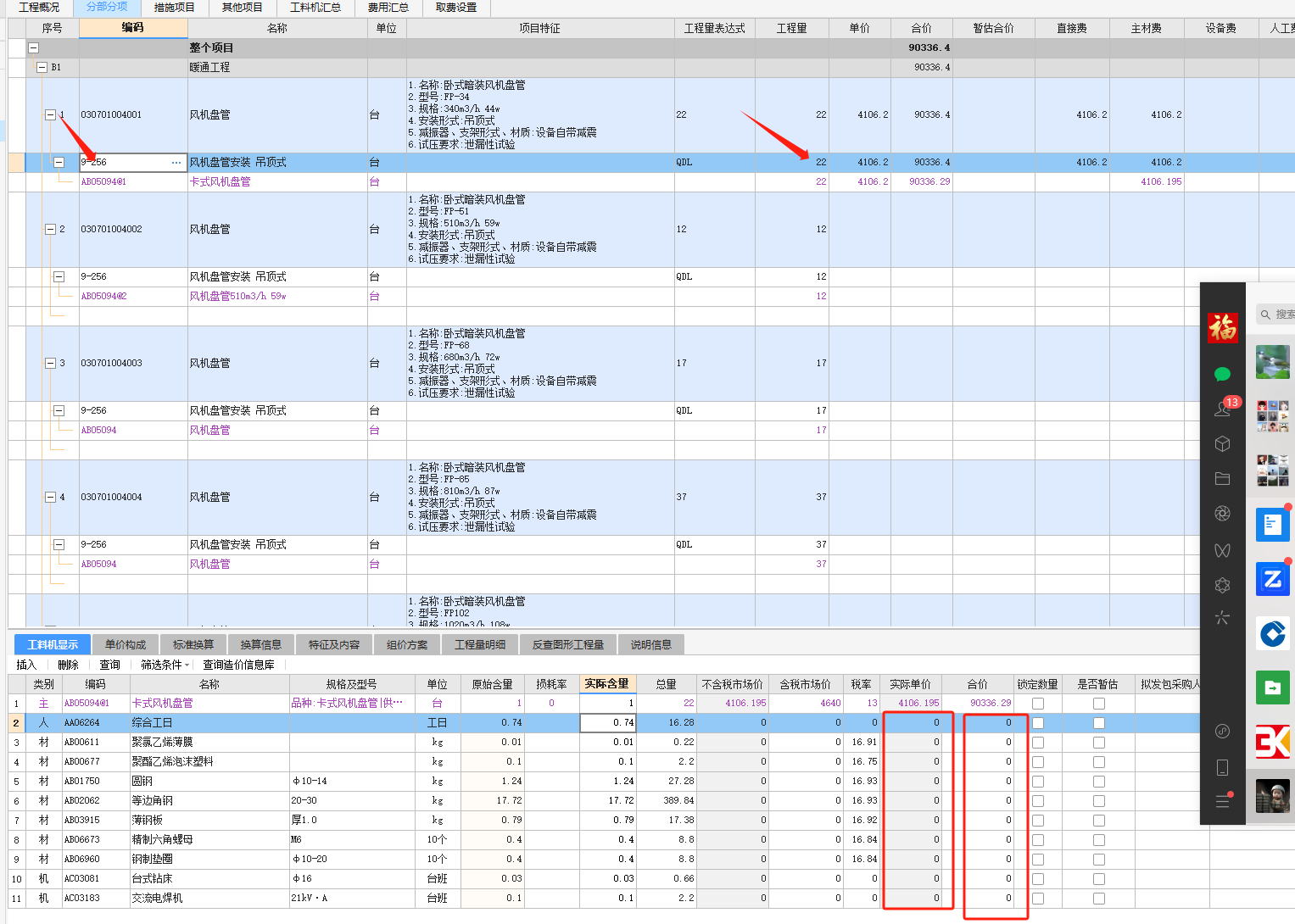
Task: Open WeChat Channels butterfly icon
Action: (1222, 550)
